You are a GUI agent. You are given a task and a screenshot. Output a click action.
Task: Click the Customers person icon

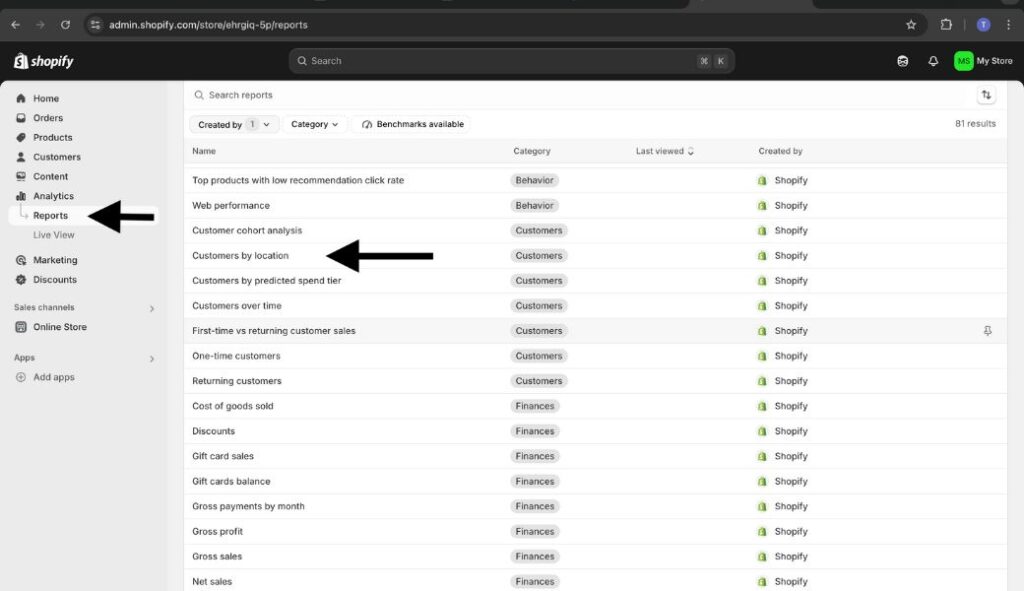(21, 157)
